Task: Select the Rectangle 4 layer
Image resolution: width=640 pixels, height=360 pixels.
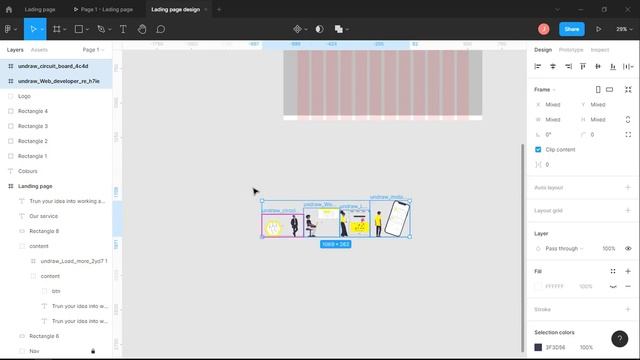Action: pyautogui.click(x=56, y=111)
